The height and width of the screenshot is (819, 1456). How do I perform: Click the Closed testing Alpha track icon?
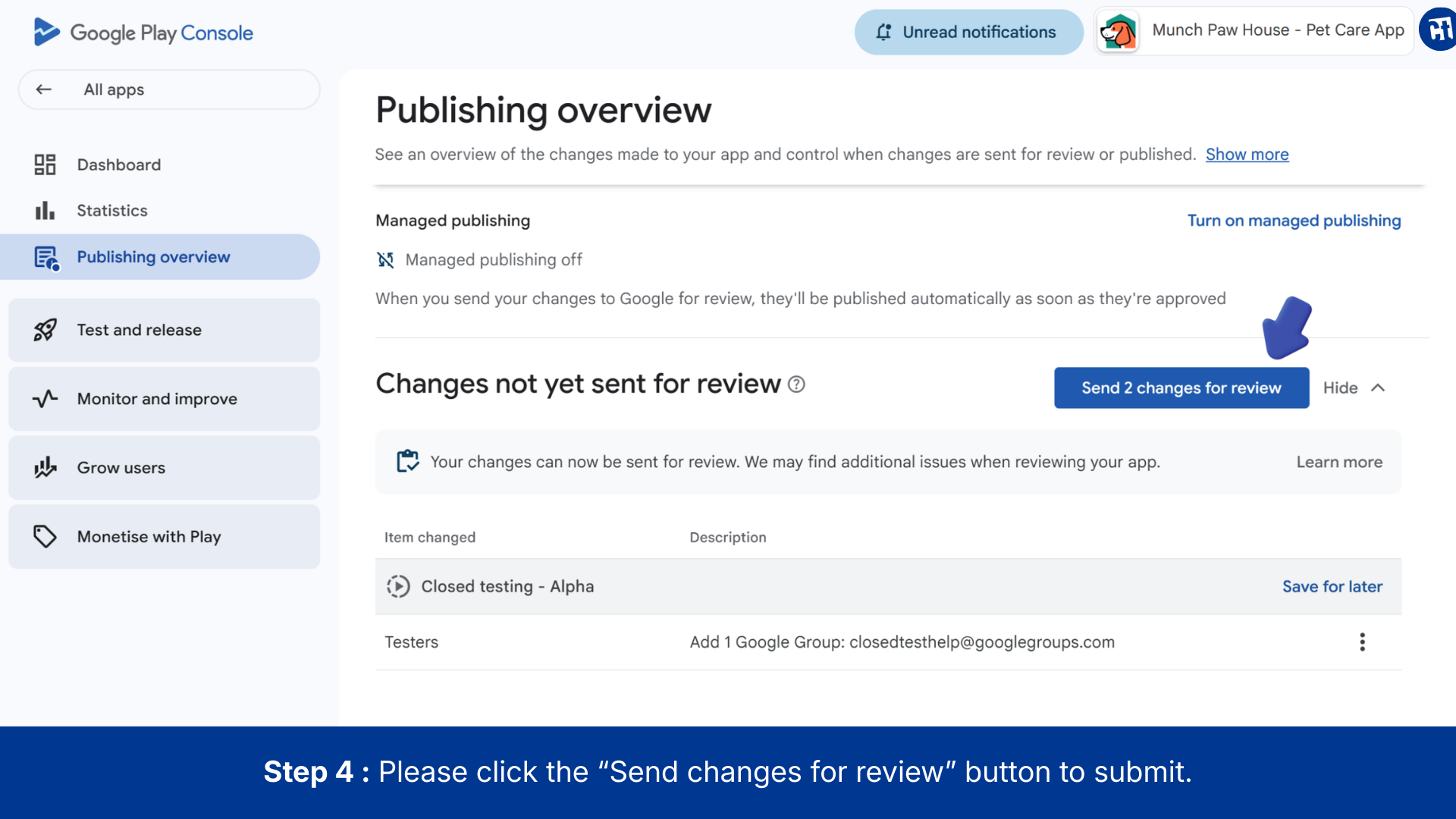click(x=398, y=587)
